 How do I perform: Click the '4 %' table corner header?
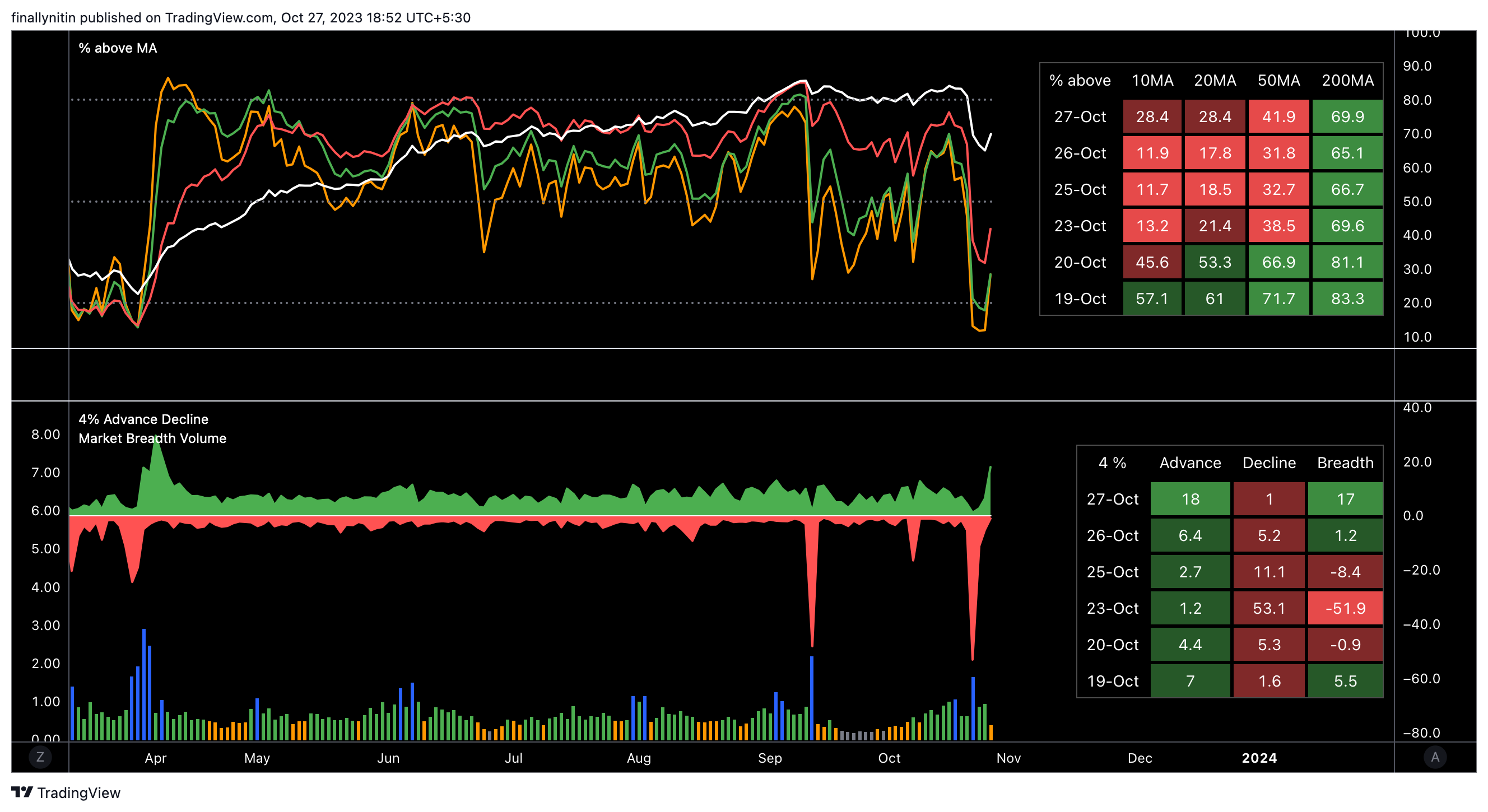pyautogui.click(x=1113, y=463)
